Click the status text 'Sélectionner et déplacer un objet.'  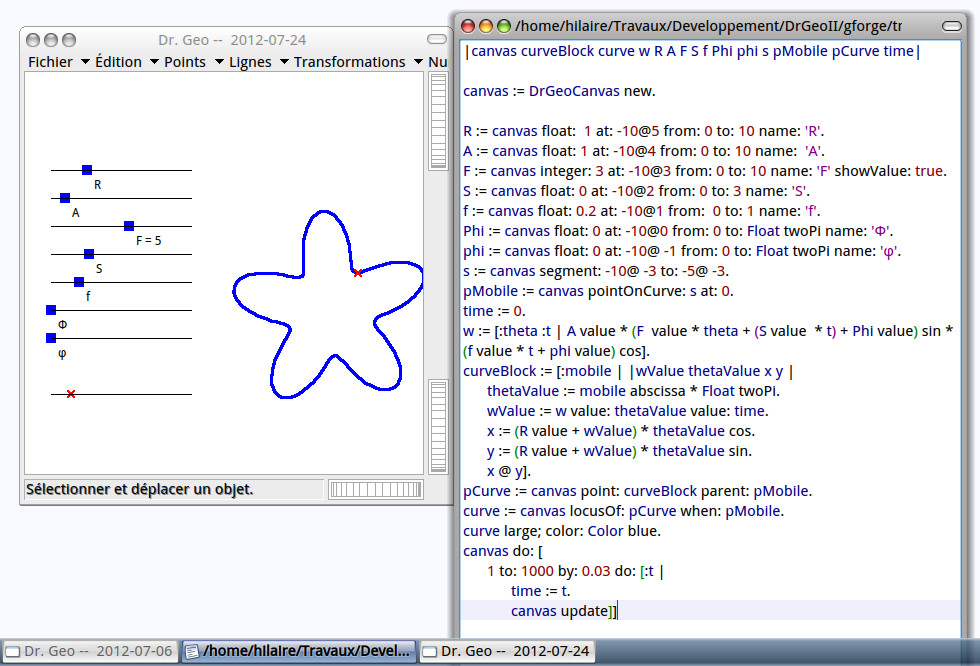139,489
